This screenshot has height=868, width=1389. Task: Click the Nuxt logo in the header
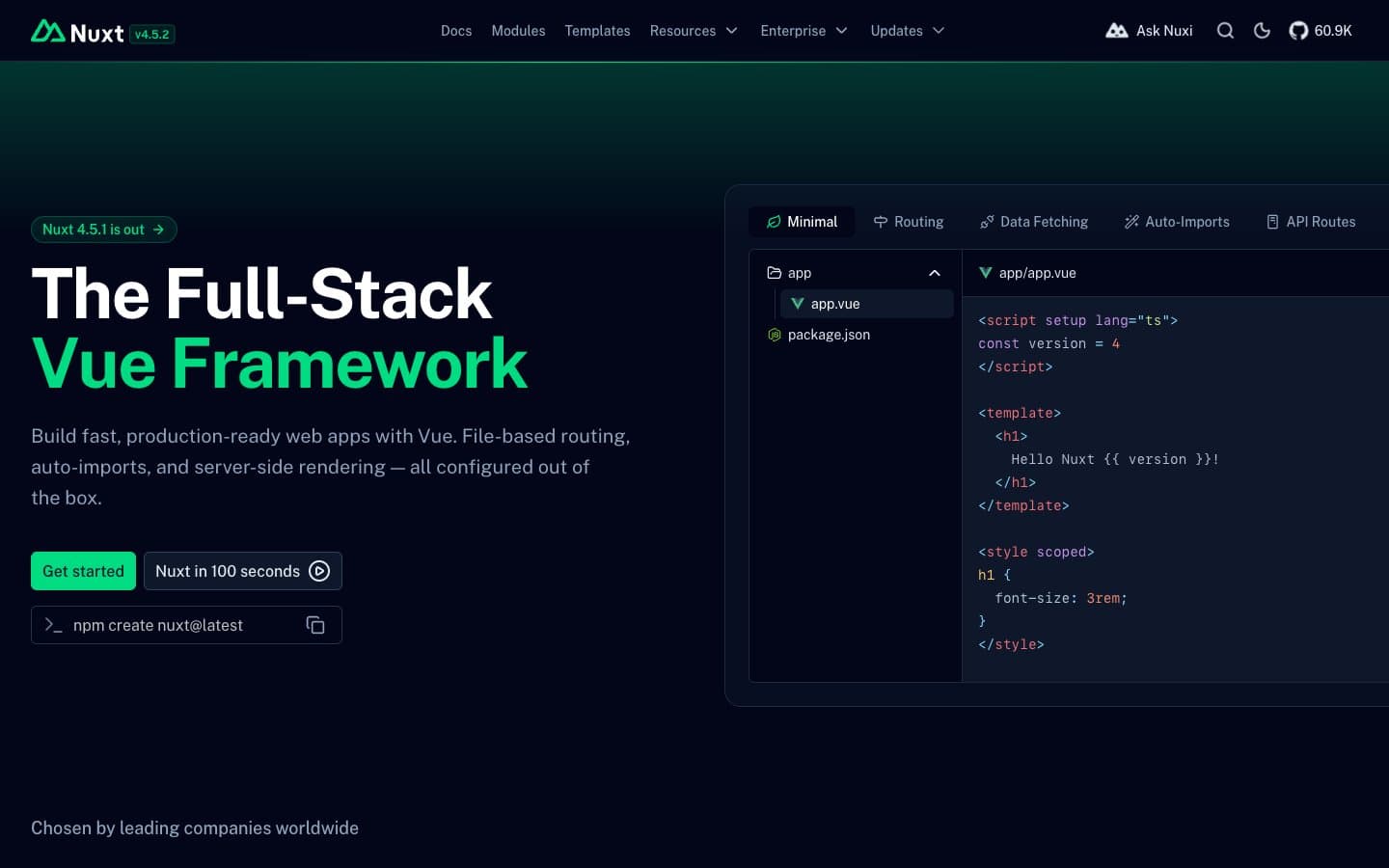(x=77, y=32)
